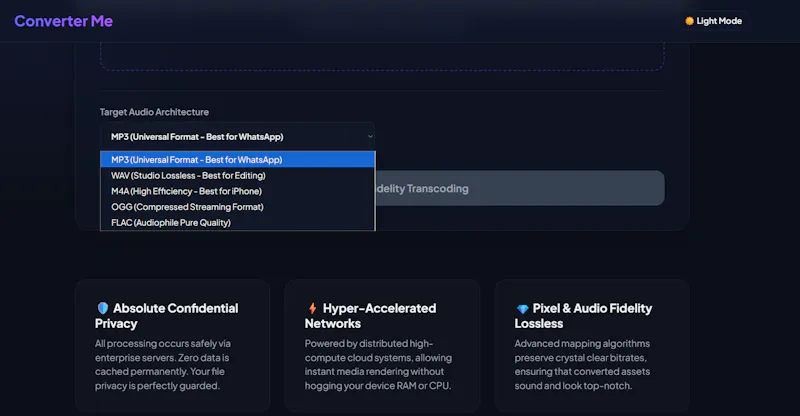Click the lightning bolt icon
This screenshot has width=800, height=416.
(312, 308)
